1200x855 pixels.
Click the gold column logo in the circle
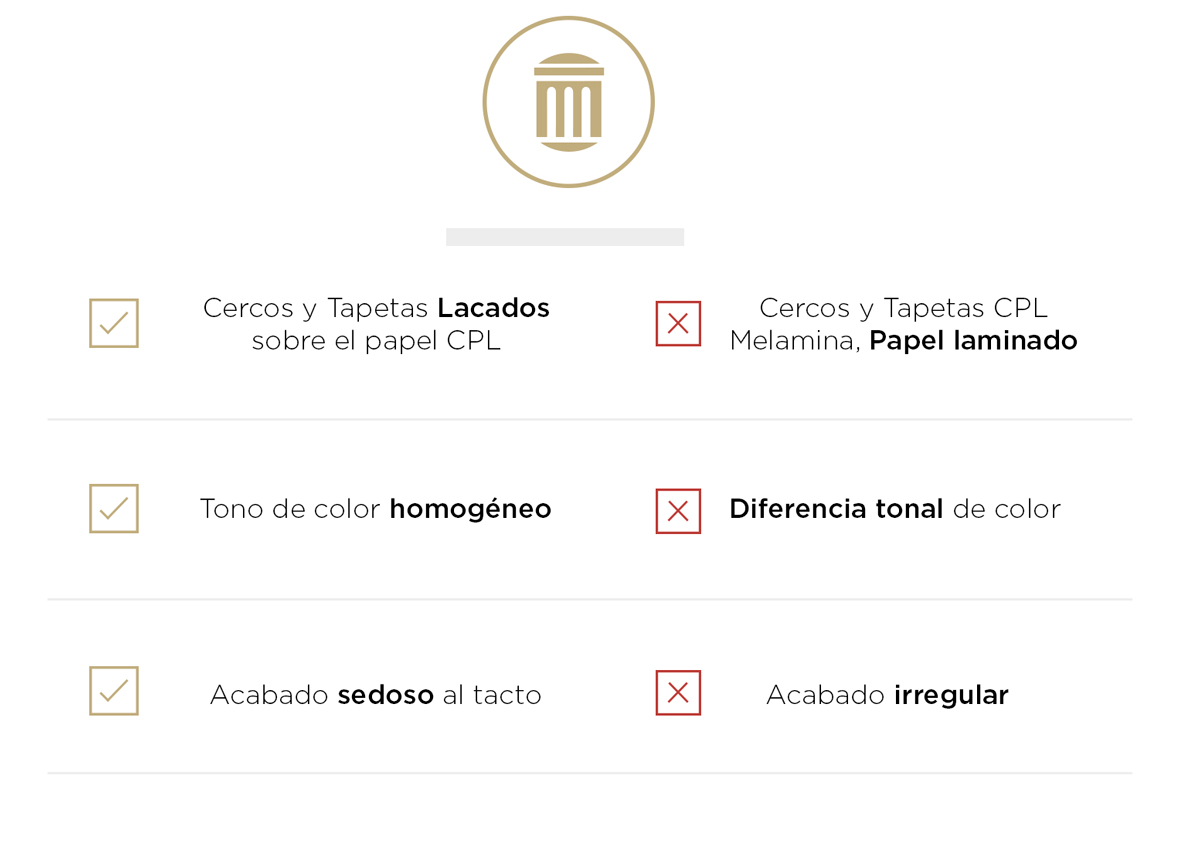(x=568, y=102)
